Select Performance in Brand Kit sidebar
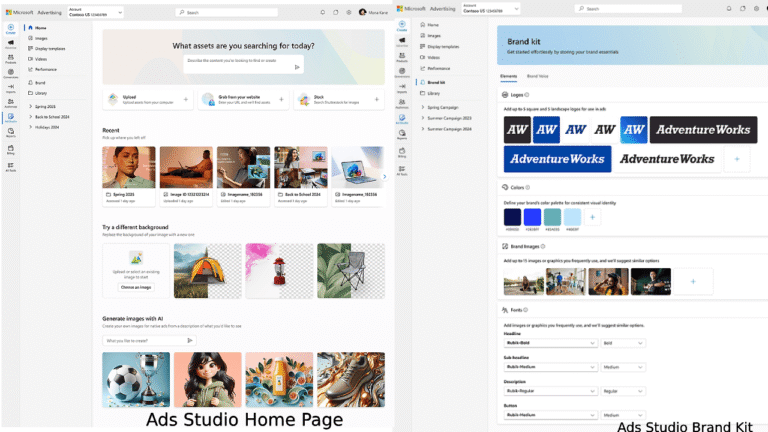Screen dimensions: 768x432 point(435,69)
